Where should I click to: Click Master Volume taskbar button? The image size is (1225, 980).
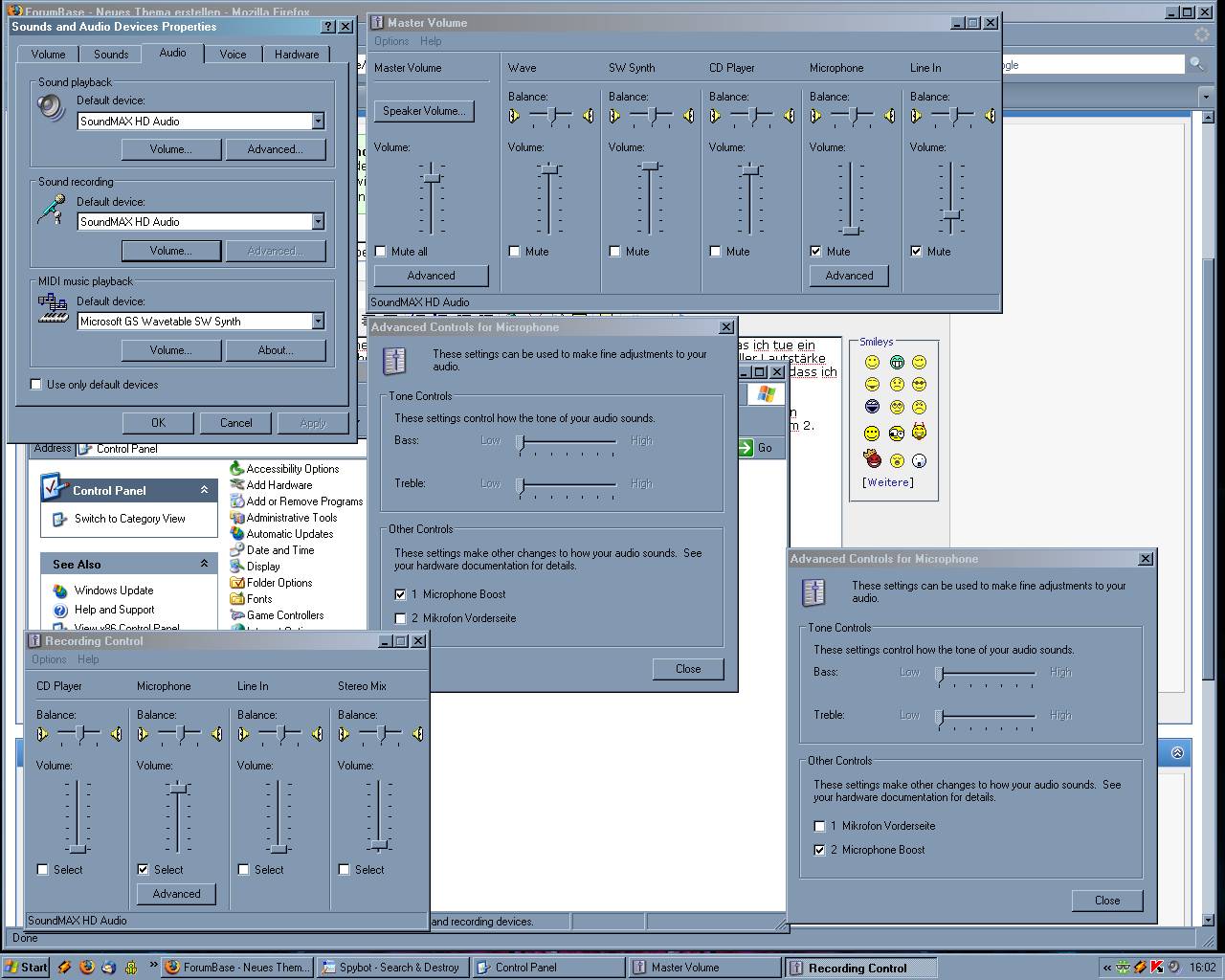(x=704, y=968)
